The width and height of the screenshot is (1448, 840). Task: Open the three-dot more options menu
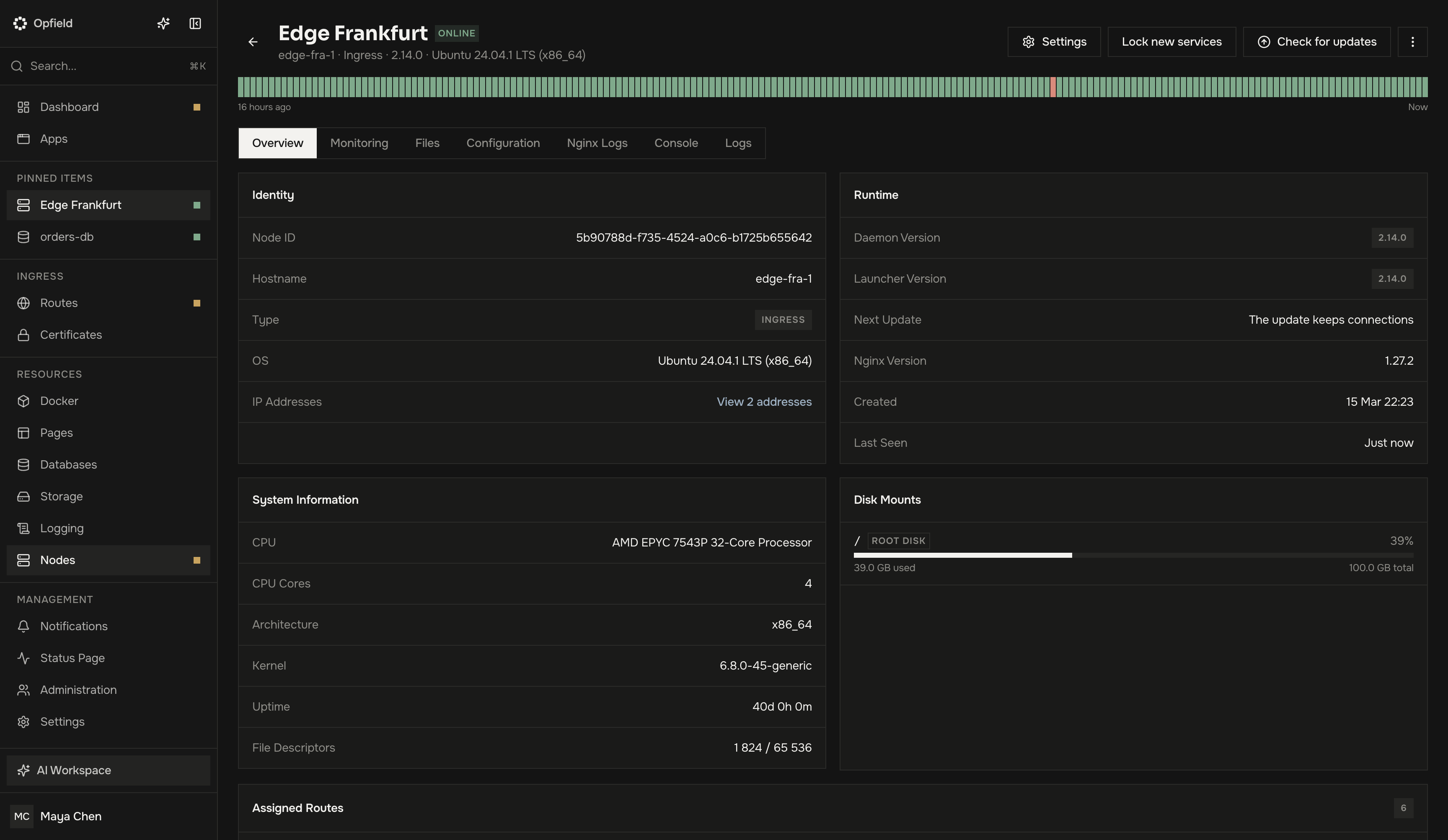pos(1412,42)
